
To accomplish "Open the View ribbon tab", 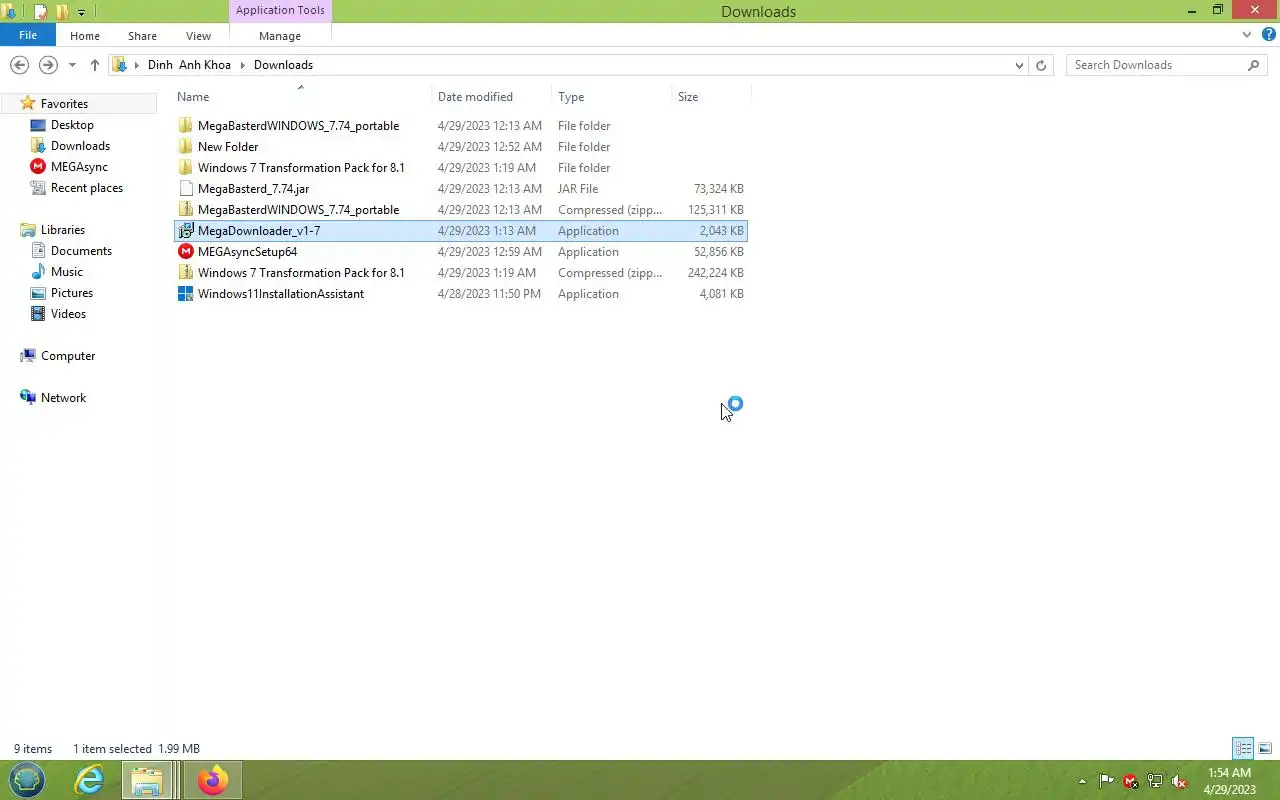I will (198, 35).
